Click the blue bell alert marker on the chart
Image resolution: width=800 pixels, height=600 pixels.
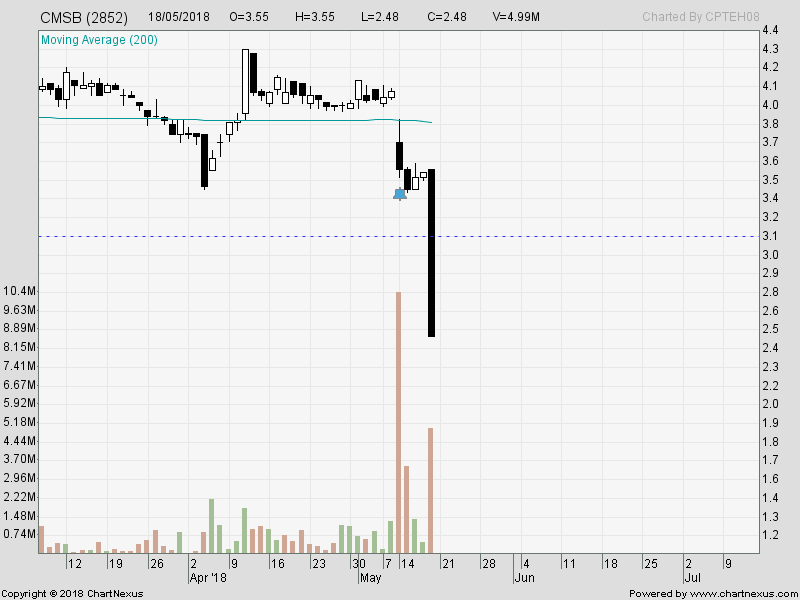click(400, 194)
